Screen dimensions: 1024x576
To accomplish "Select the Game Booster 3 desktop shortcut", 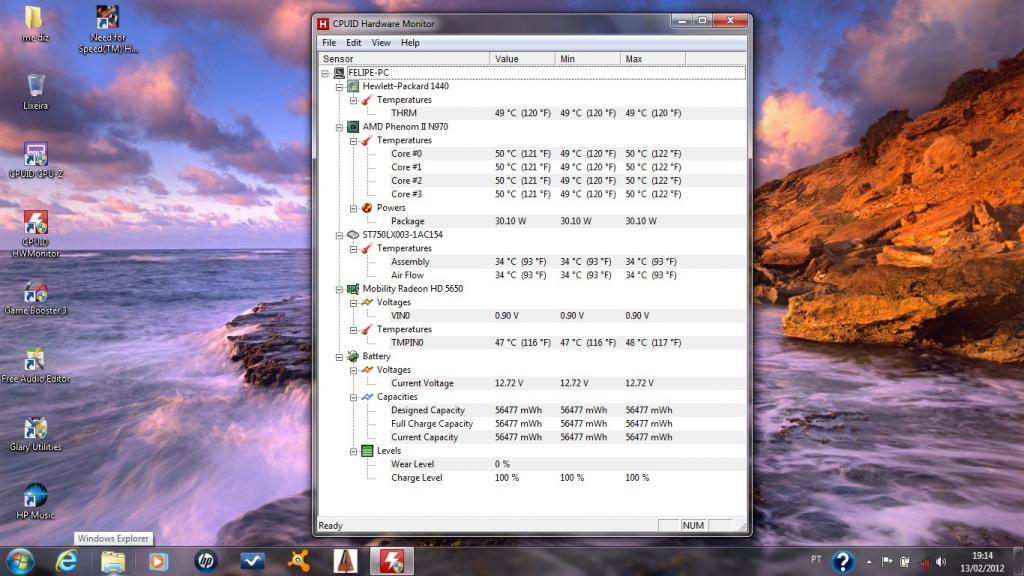I will 35,298.
